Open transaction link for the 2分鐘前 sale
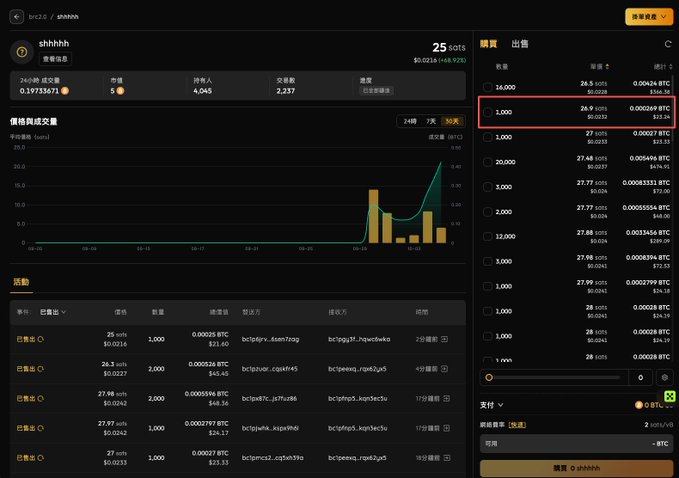 (444, 339)
